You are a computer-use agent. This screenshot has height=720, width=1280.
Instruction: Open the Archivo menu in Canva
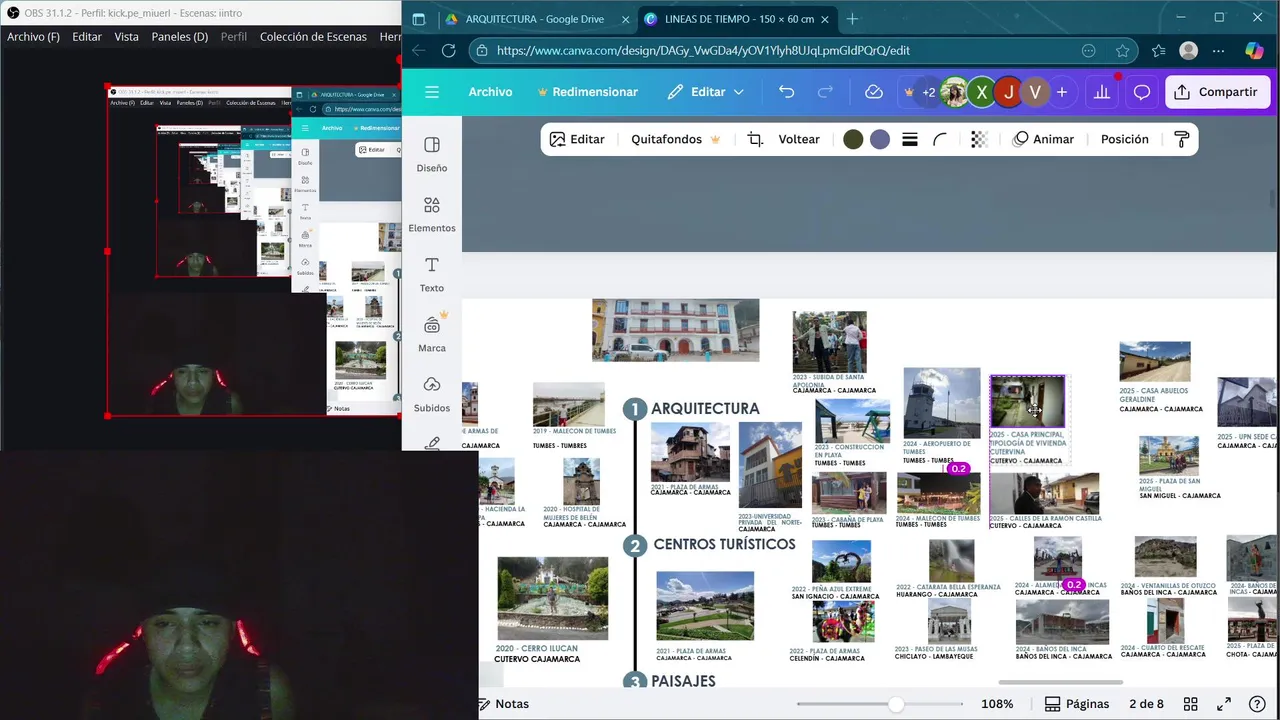coord(490,92)
